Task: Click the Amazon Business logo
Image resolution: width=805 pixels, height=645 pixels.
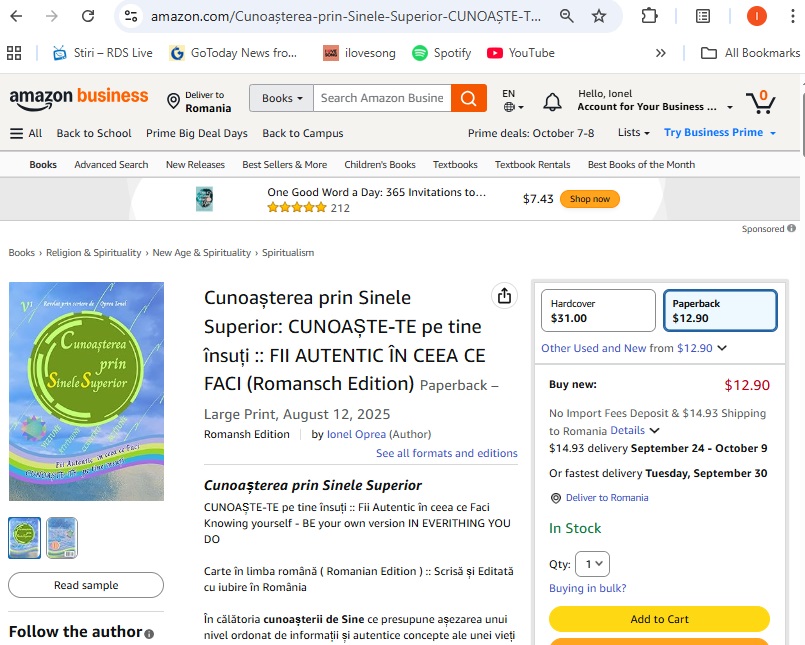Action: (x=79, y=97)
